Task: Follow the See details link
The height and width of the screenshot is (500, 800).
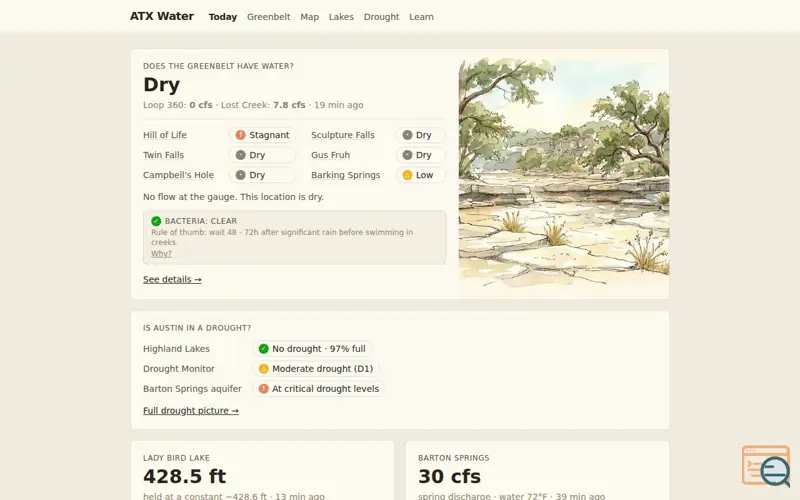Action: [x=172, y=279]
